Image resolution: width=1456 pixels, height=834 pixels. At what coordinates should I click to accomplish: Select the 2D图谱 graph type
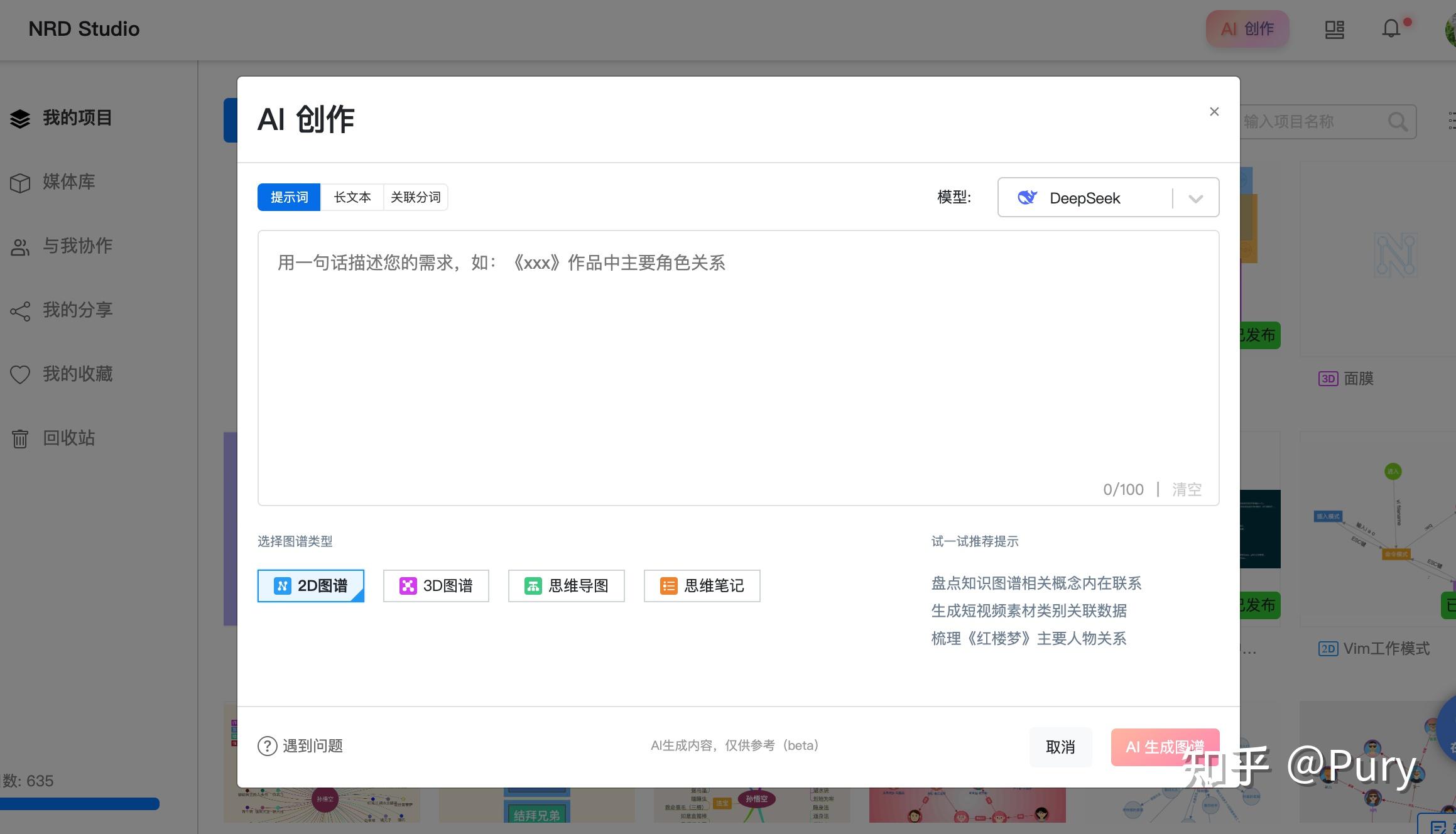pos(310,585)
